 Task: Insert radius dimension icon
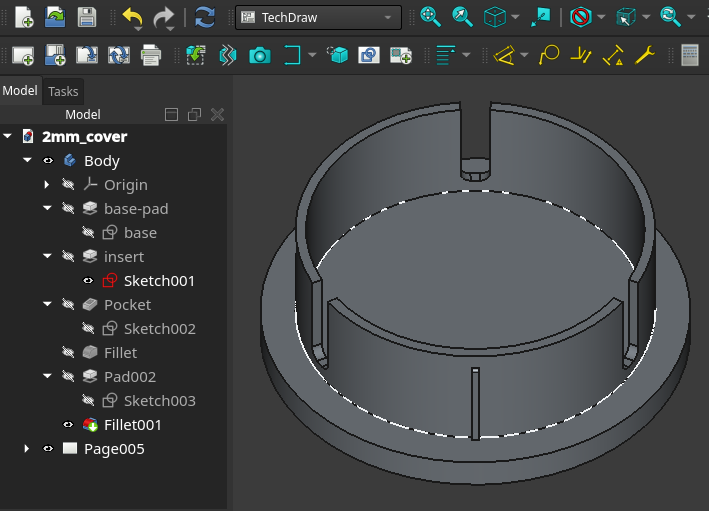(549, 55)
